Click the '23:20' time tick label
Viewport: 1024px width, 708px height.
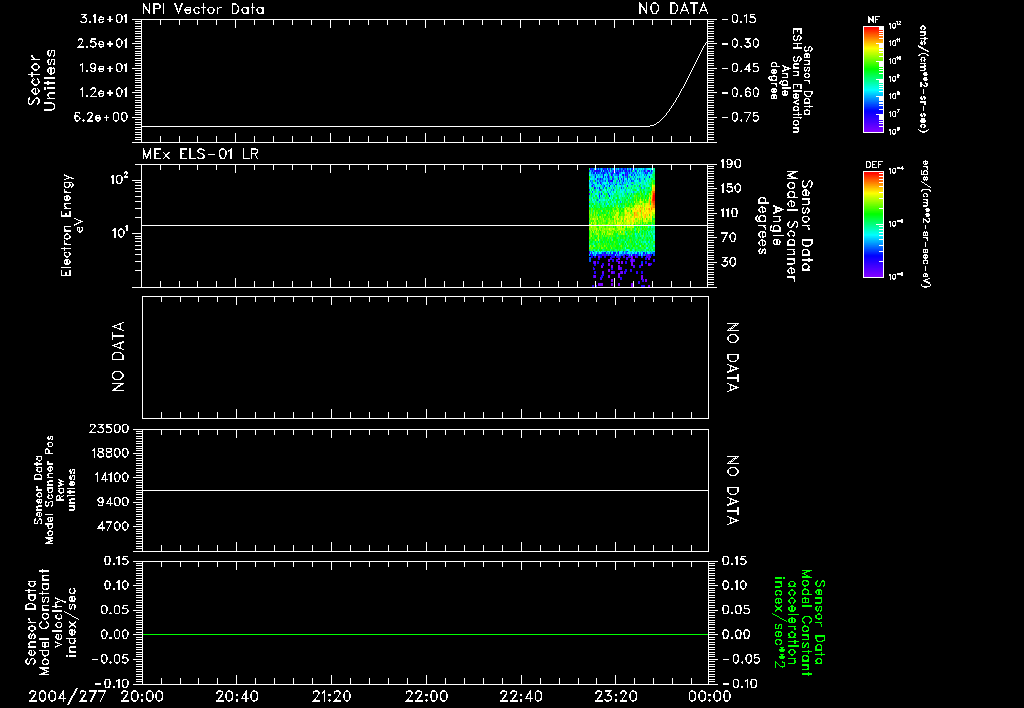coord(616,696)
